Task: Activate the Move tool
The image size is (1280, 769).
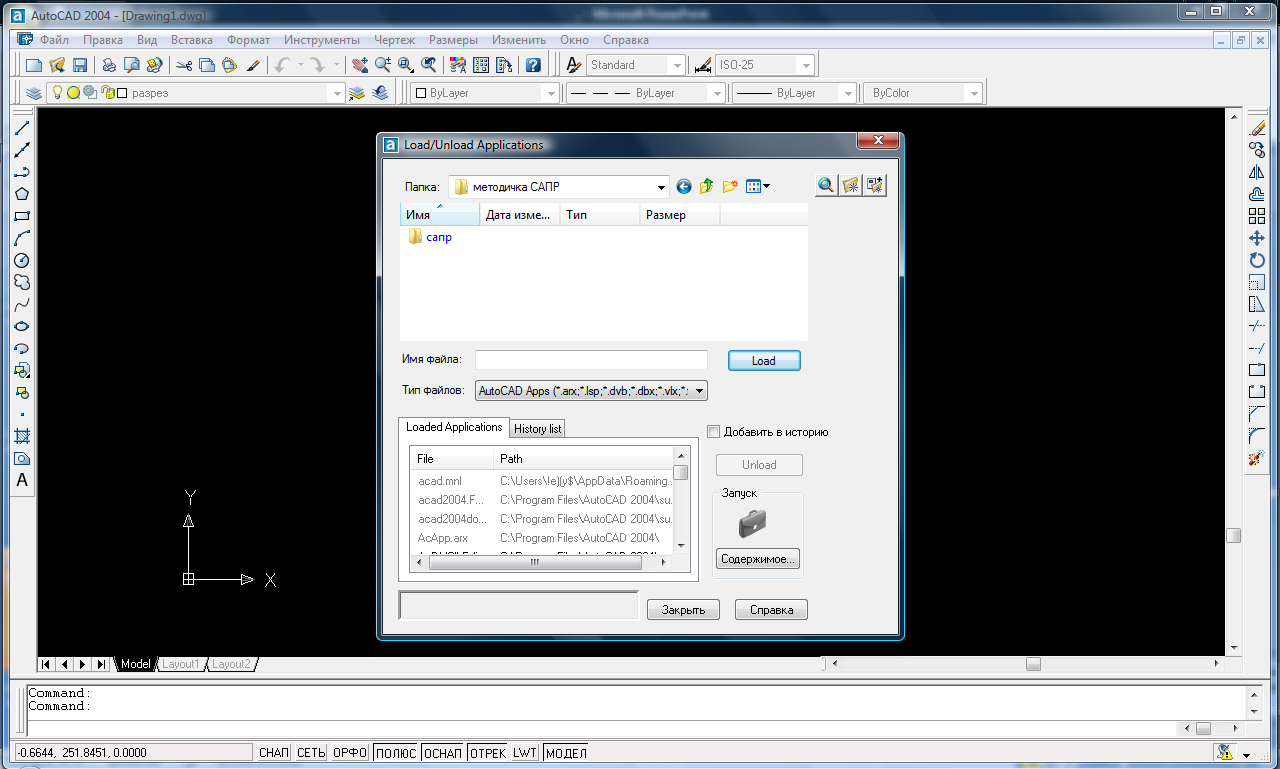Action: [1257, 238]
